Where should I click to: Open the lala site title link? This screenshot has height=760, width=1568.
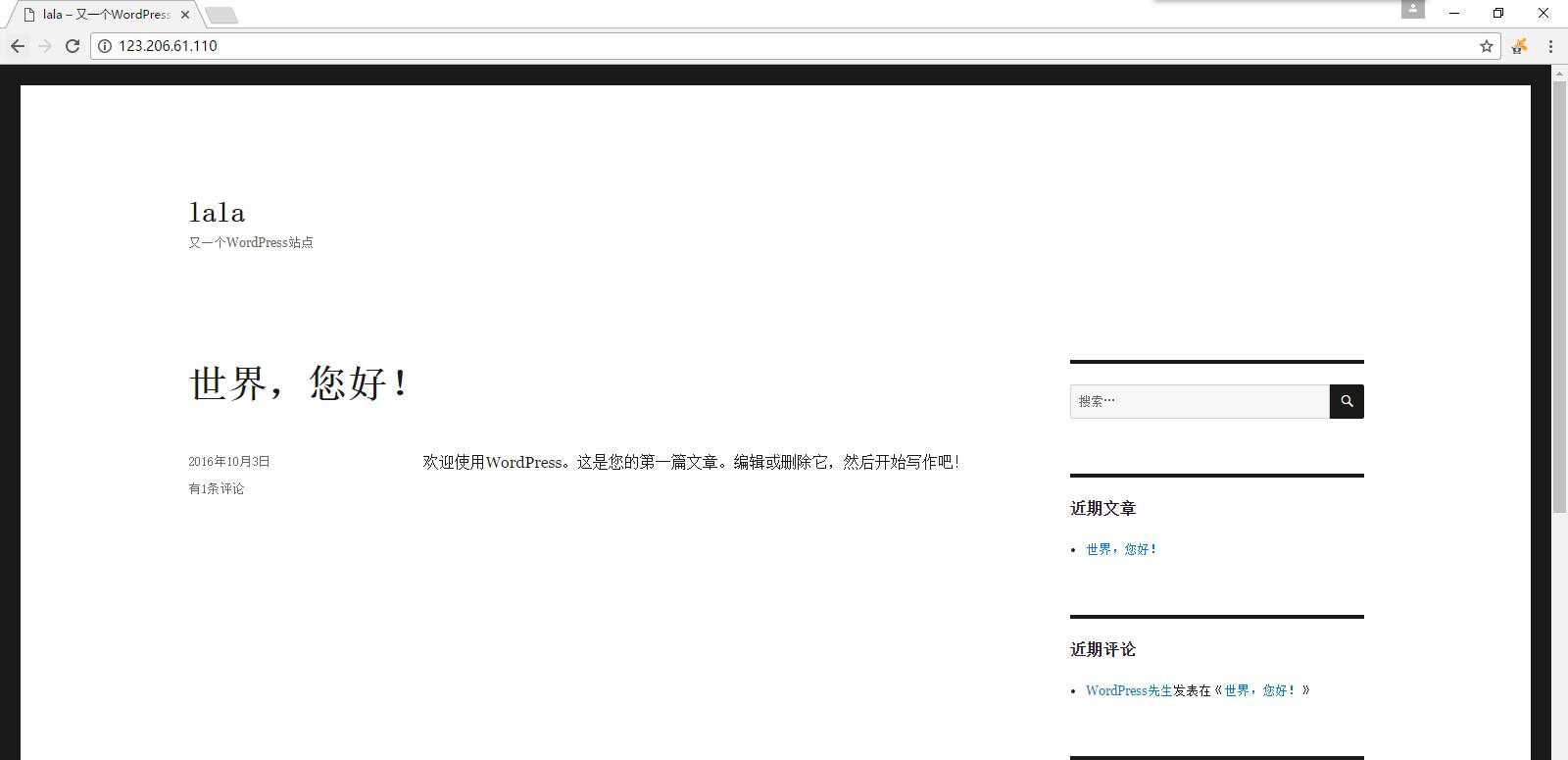[x=217, y=212]
